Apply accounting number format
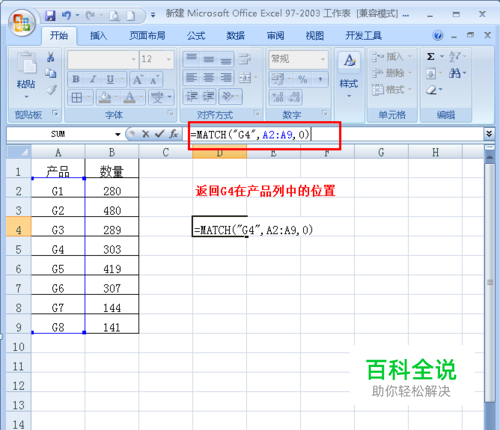Screen dimensions: 500x430 pyautogui.click(x=277, y=79)
